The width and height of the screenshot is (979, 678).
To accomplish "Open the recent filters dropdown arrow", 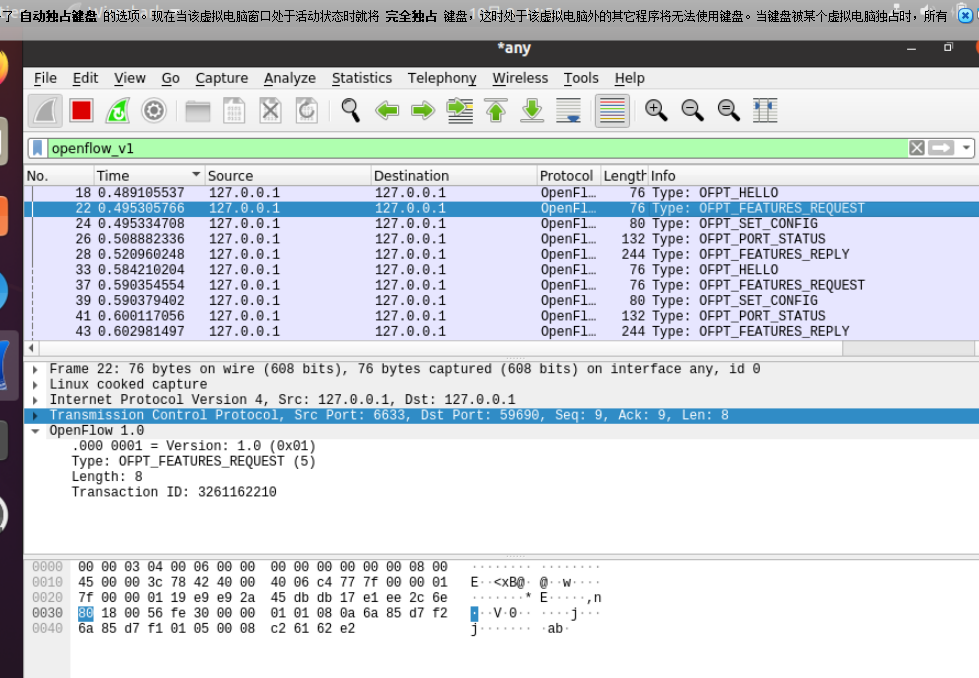I will (966, 148).
